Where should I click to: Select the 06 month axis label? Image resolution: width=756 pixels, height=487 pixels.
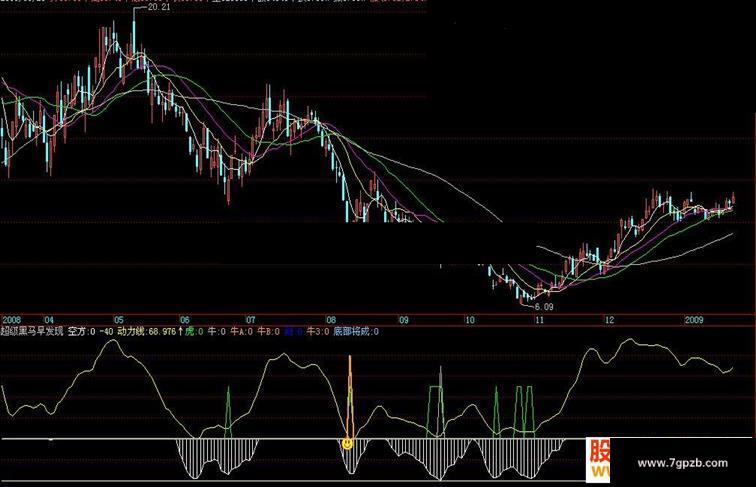185,320
